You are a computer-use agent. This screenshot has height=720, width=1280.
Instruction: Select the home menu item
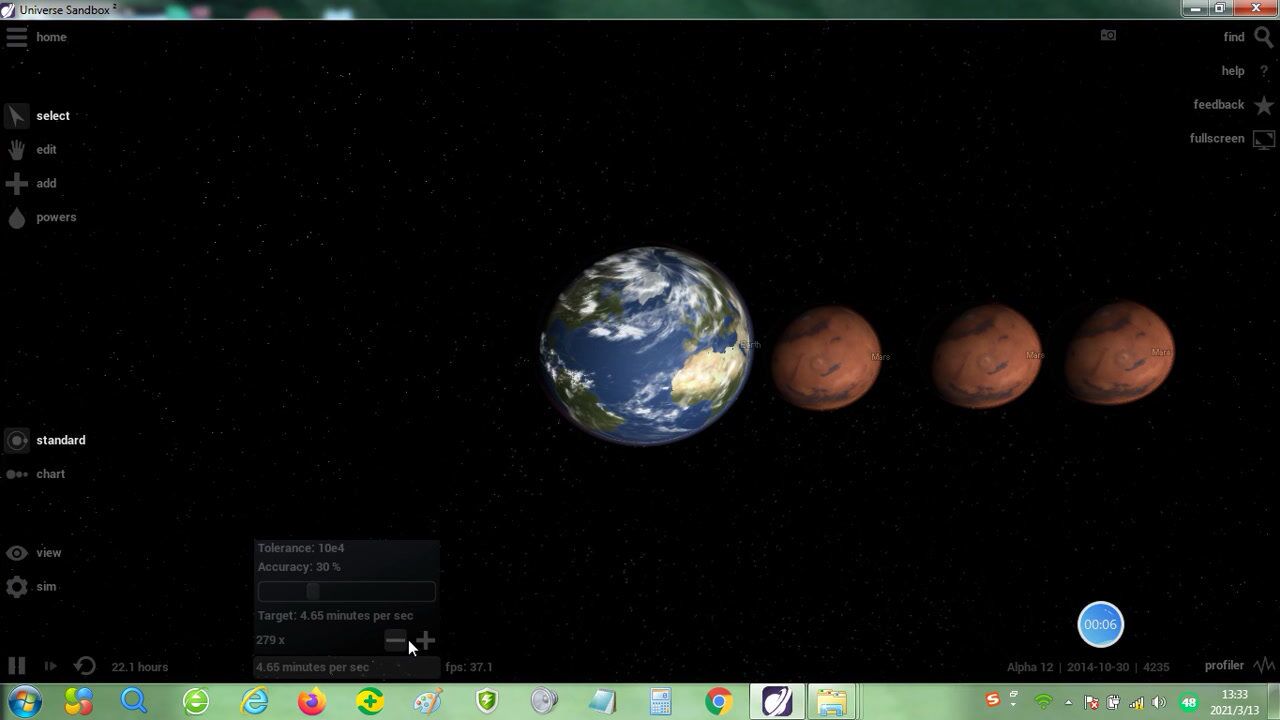tap(51, 37)
